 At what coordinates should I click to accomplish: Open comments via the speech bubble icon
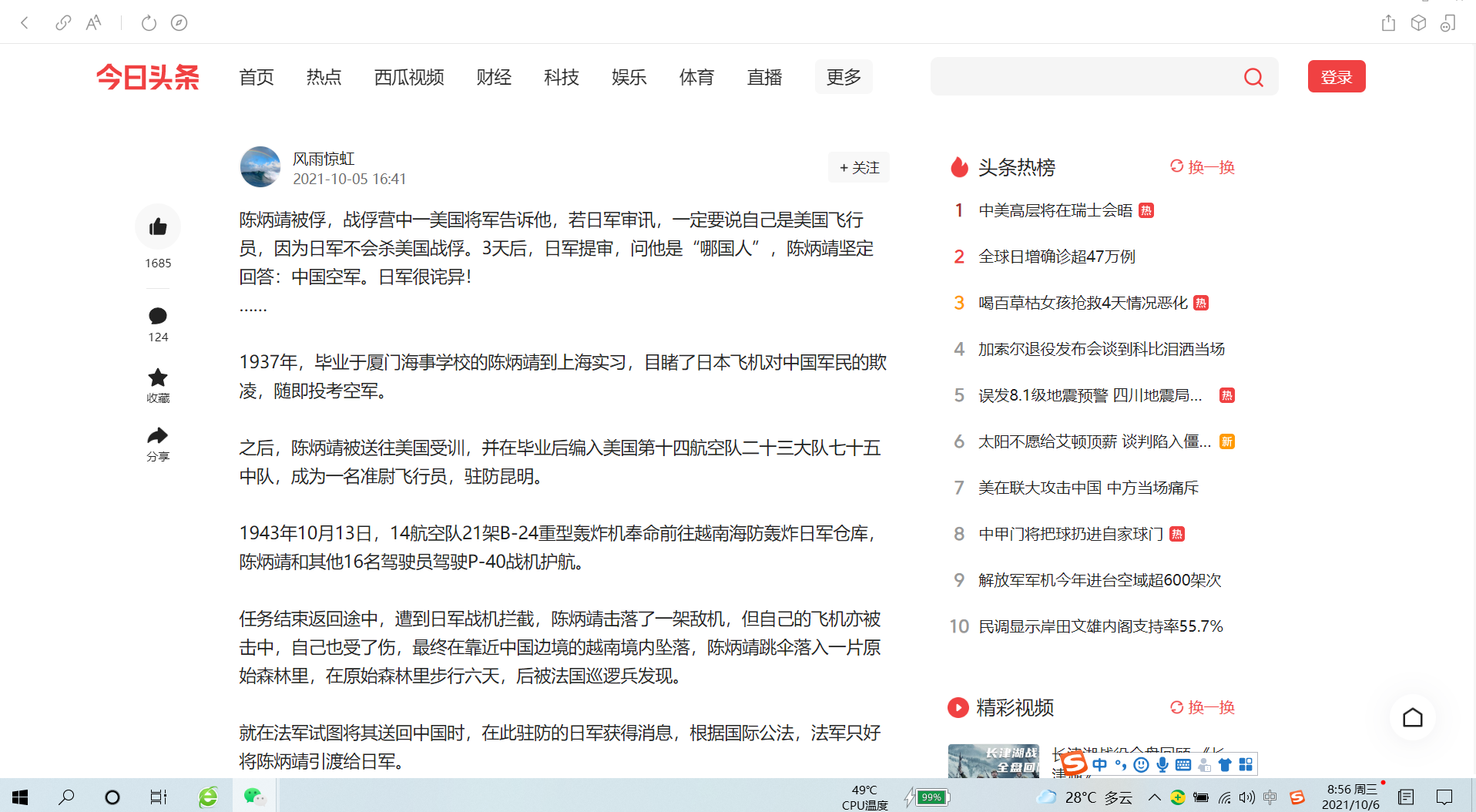[158, 316]
